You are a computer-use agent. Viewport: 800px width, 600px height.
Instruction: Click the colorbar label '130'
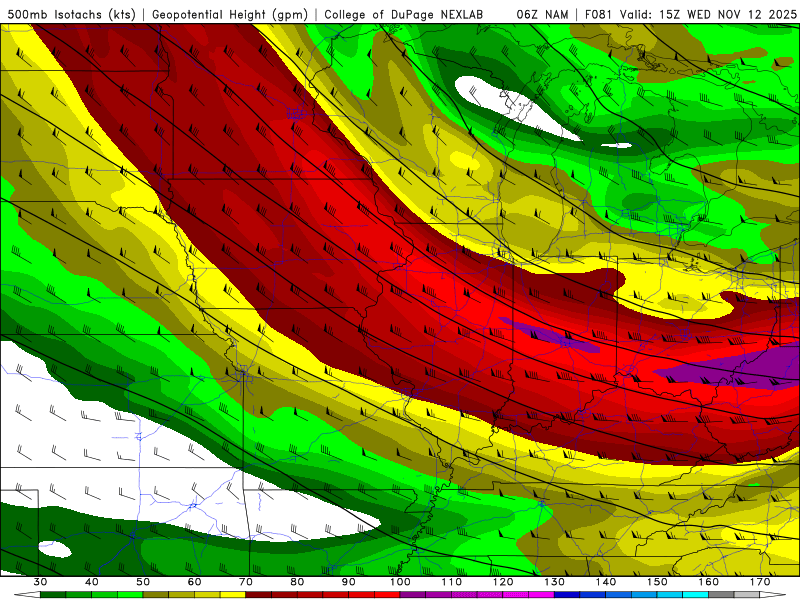coord(554,582)
